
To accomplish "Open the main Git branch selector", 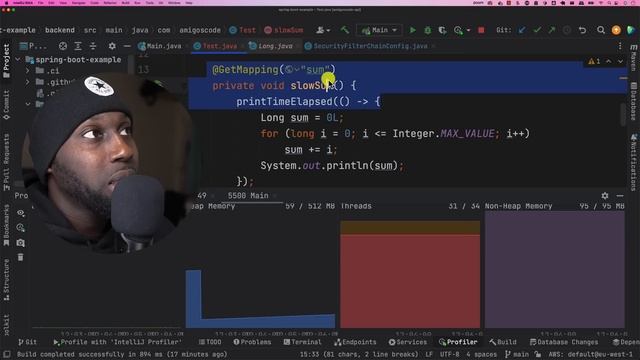I will click(x=517, y=354).
